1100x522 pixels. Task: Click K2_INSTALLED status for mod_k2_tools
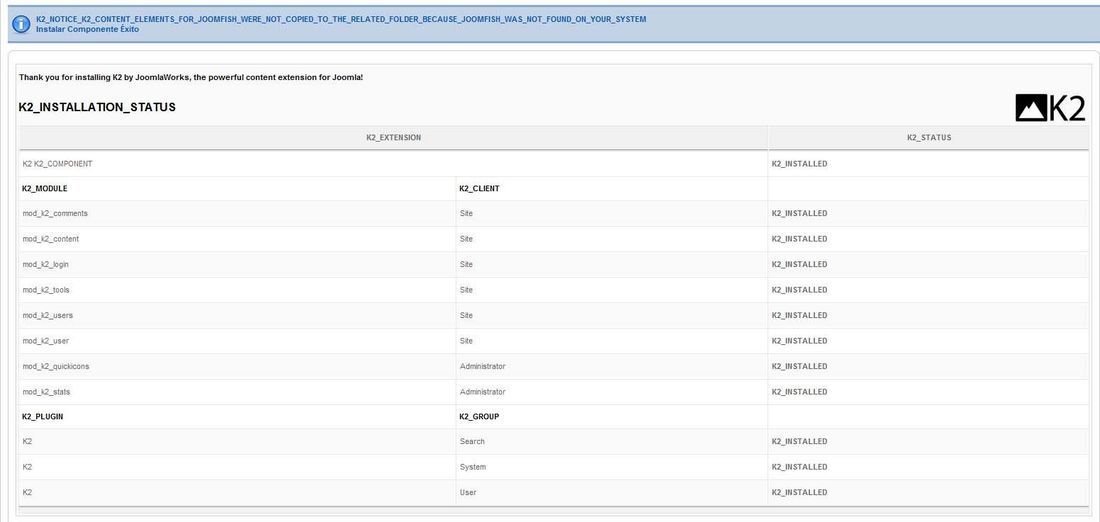pos(799,290)
